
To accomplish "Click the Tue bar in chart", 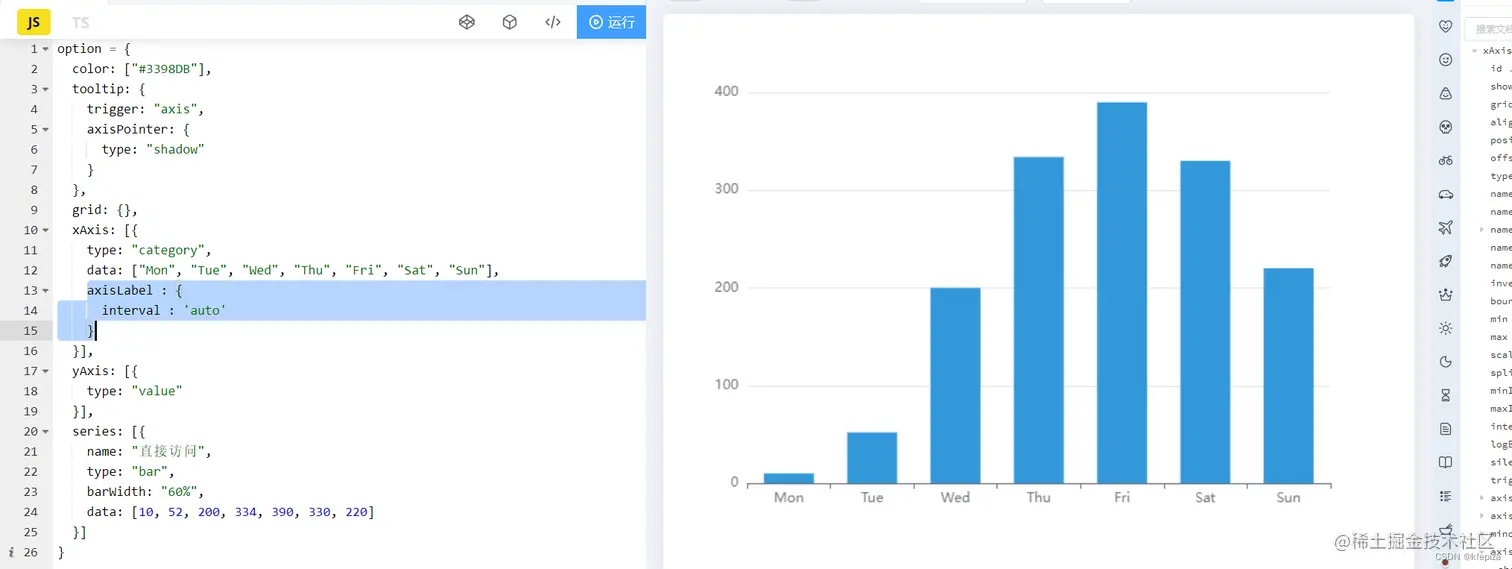I will [x=872, y=458].
